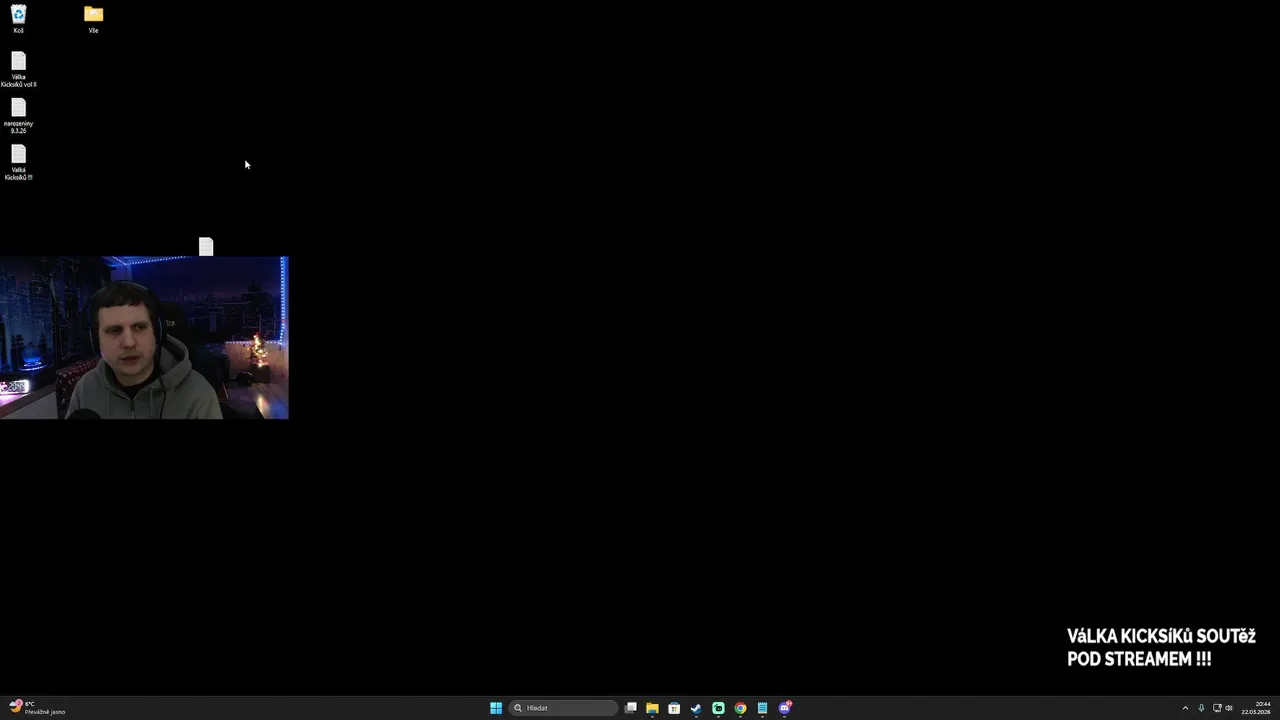Viewport: 1280px width, 720px height.
Task: Click the Hledat search box in the taskbar
Action: pos(564,708)
